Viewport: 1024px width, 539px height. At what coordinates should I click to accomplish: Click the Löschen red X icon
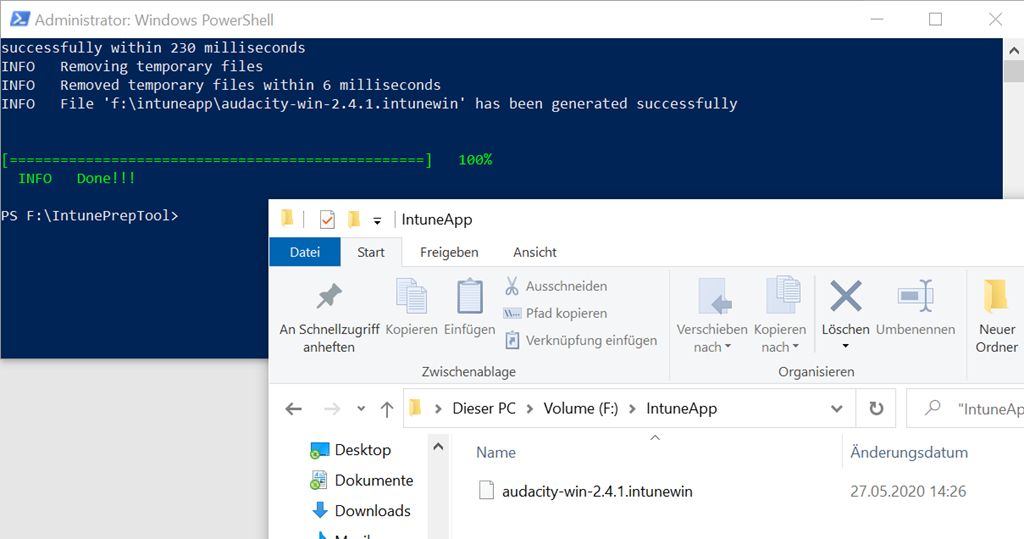[846, 297]
